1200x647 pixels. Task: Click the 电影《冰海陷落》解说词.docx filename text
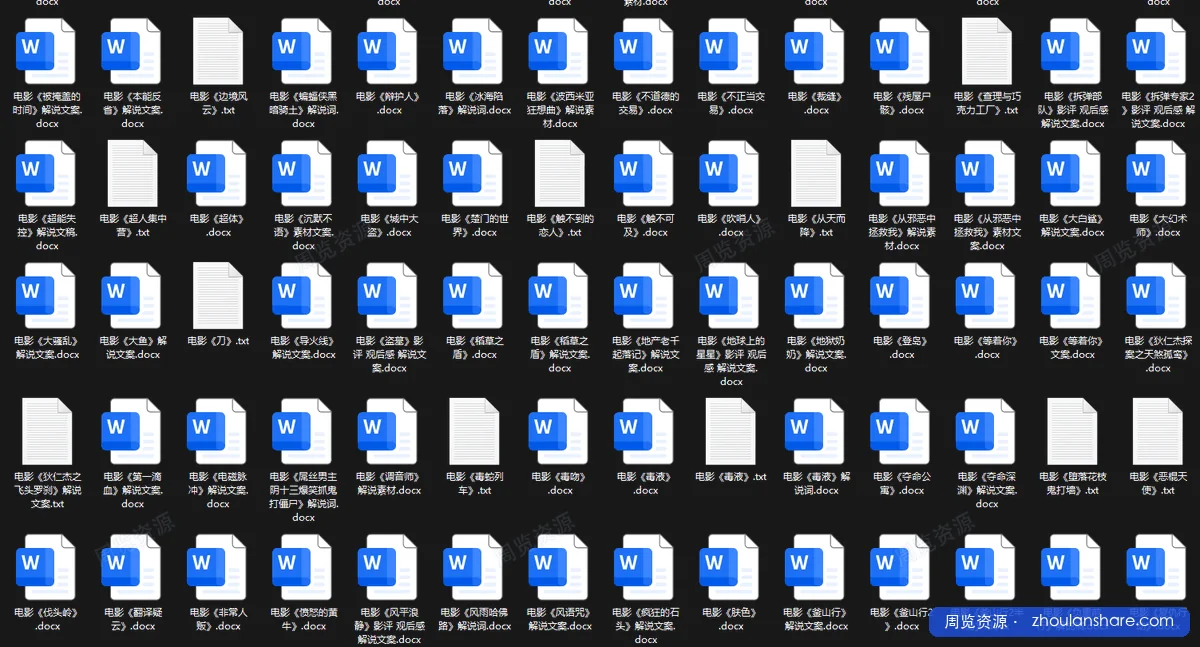[474, 103]
